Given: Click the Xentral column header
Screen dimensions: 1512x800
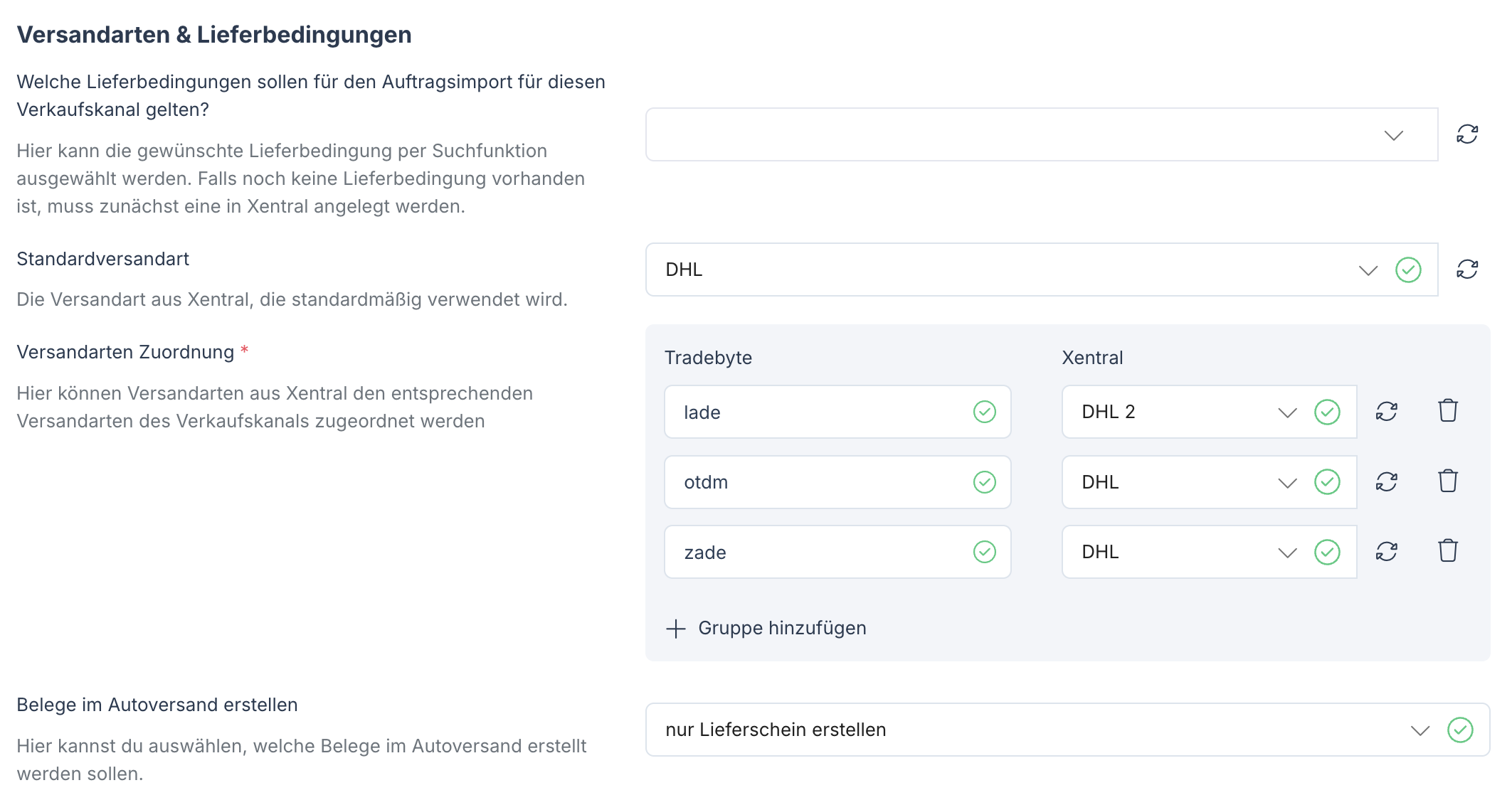Looking at the screenshot, I should click(x=1092, y=358).
